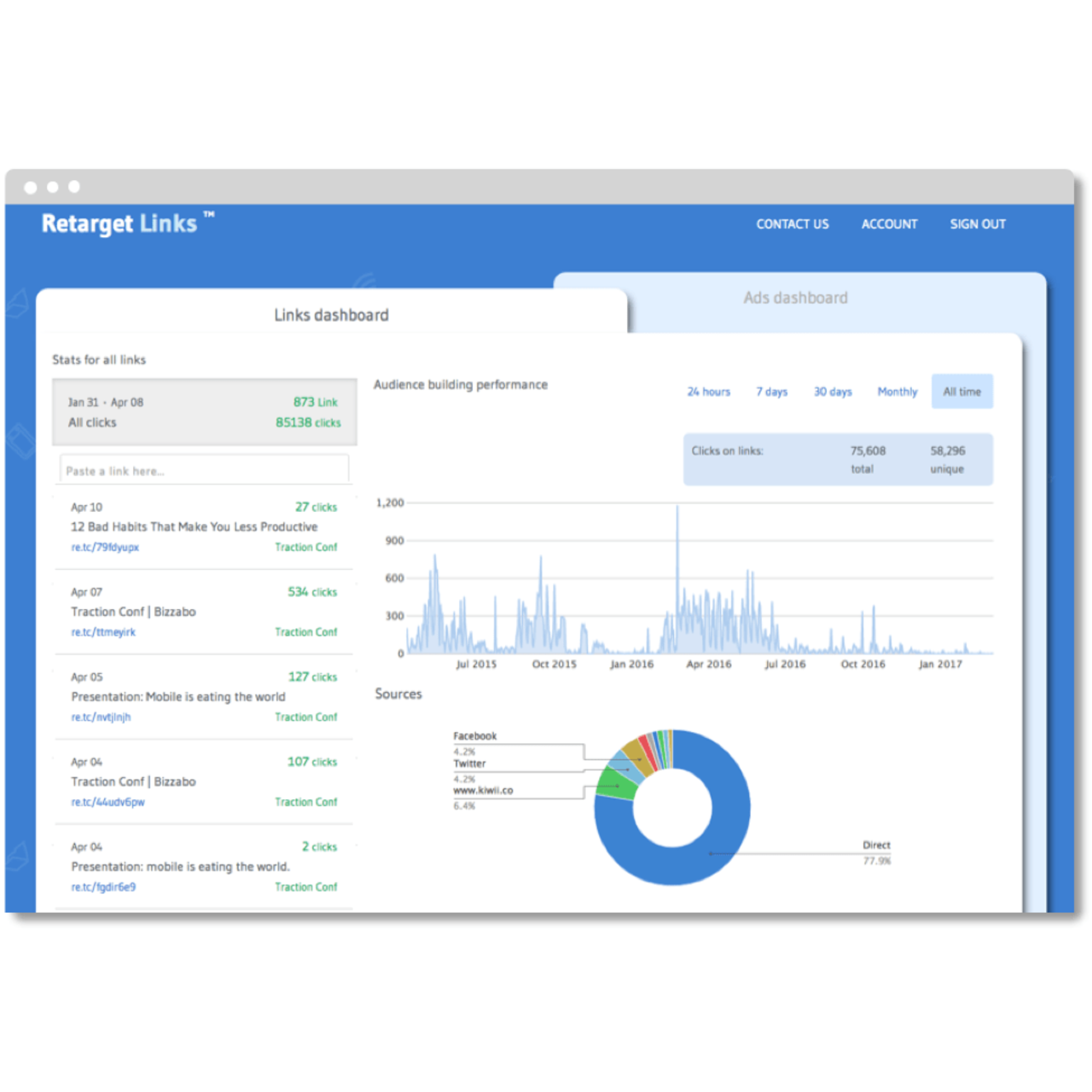Show the 24 hours time range
The image size is (1092, 1092).
click(708, 392)
